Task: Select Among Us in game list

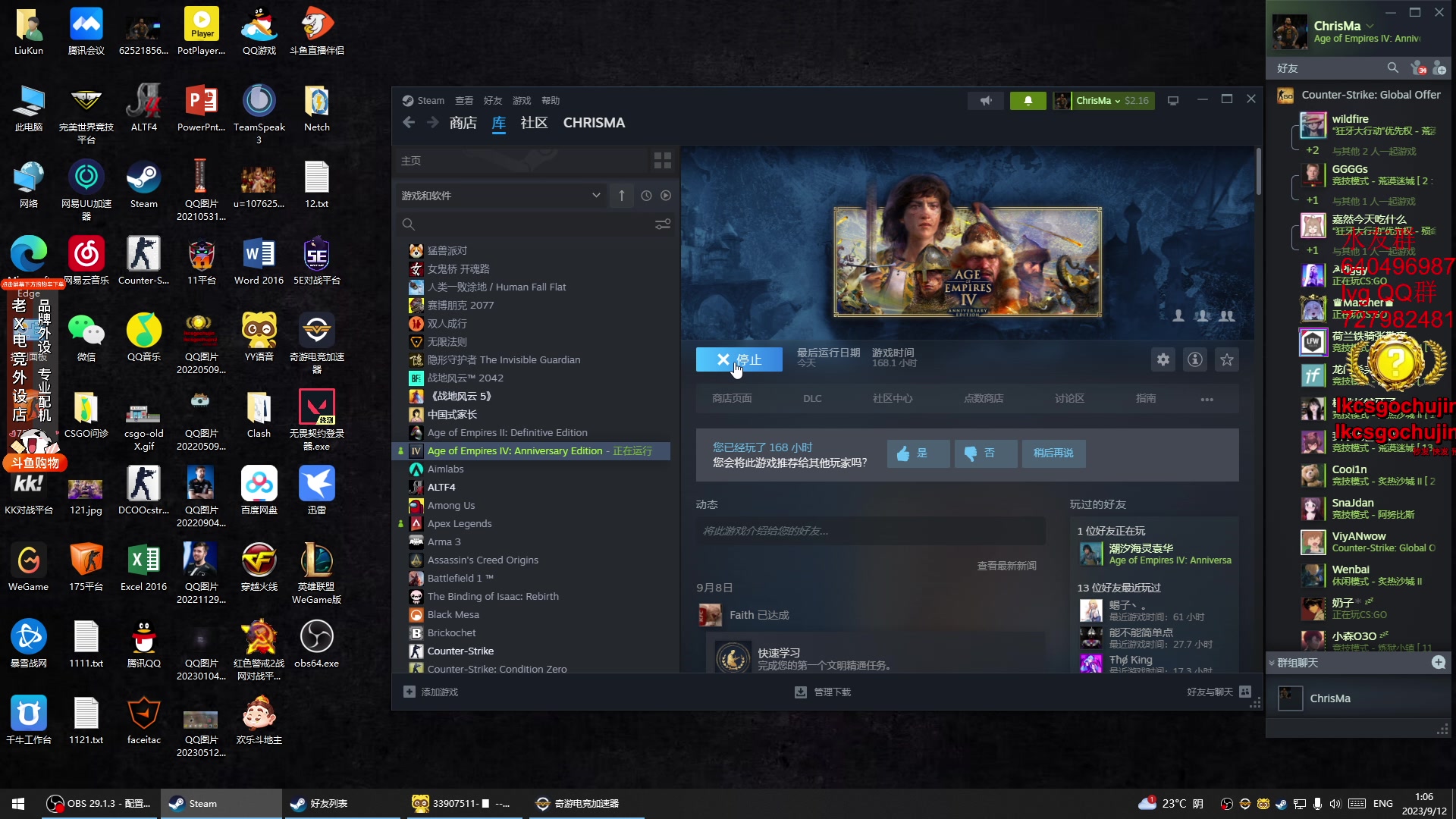Action: [451, 506]
